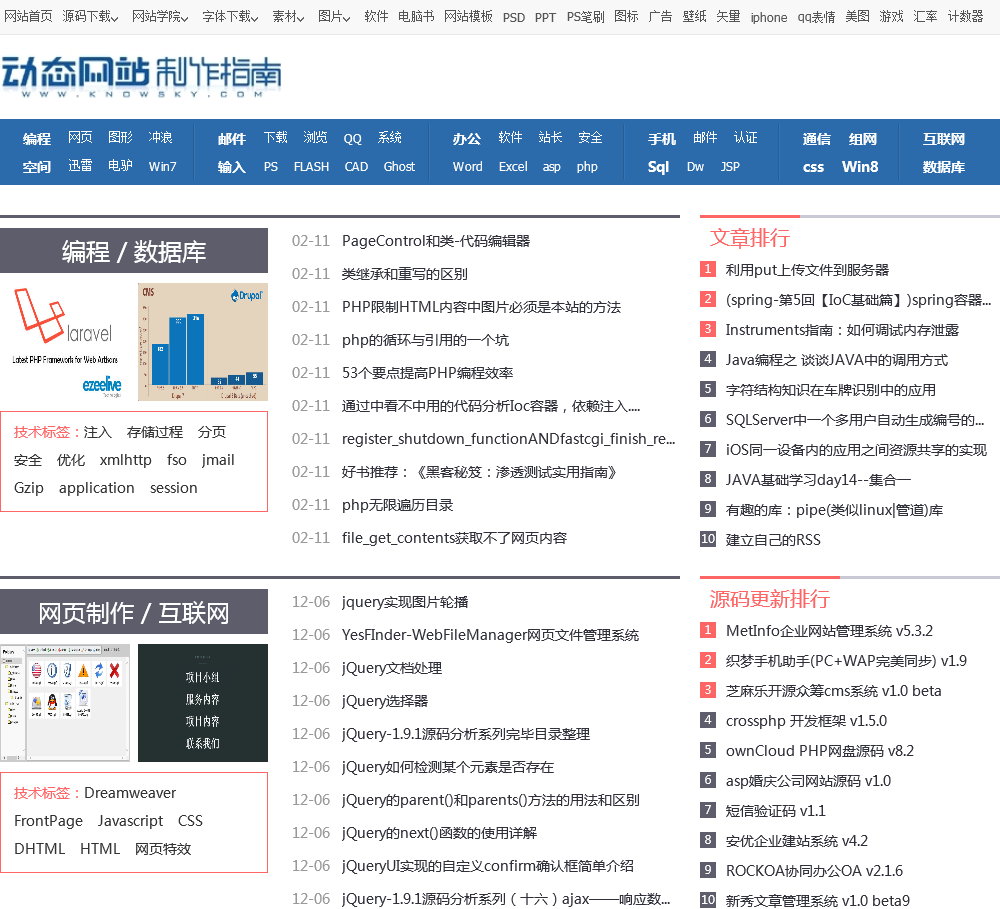Screen dimensions: 1000x909
Task: Open the file manager icons thumbnail
Action: [x=65, y=703]
